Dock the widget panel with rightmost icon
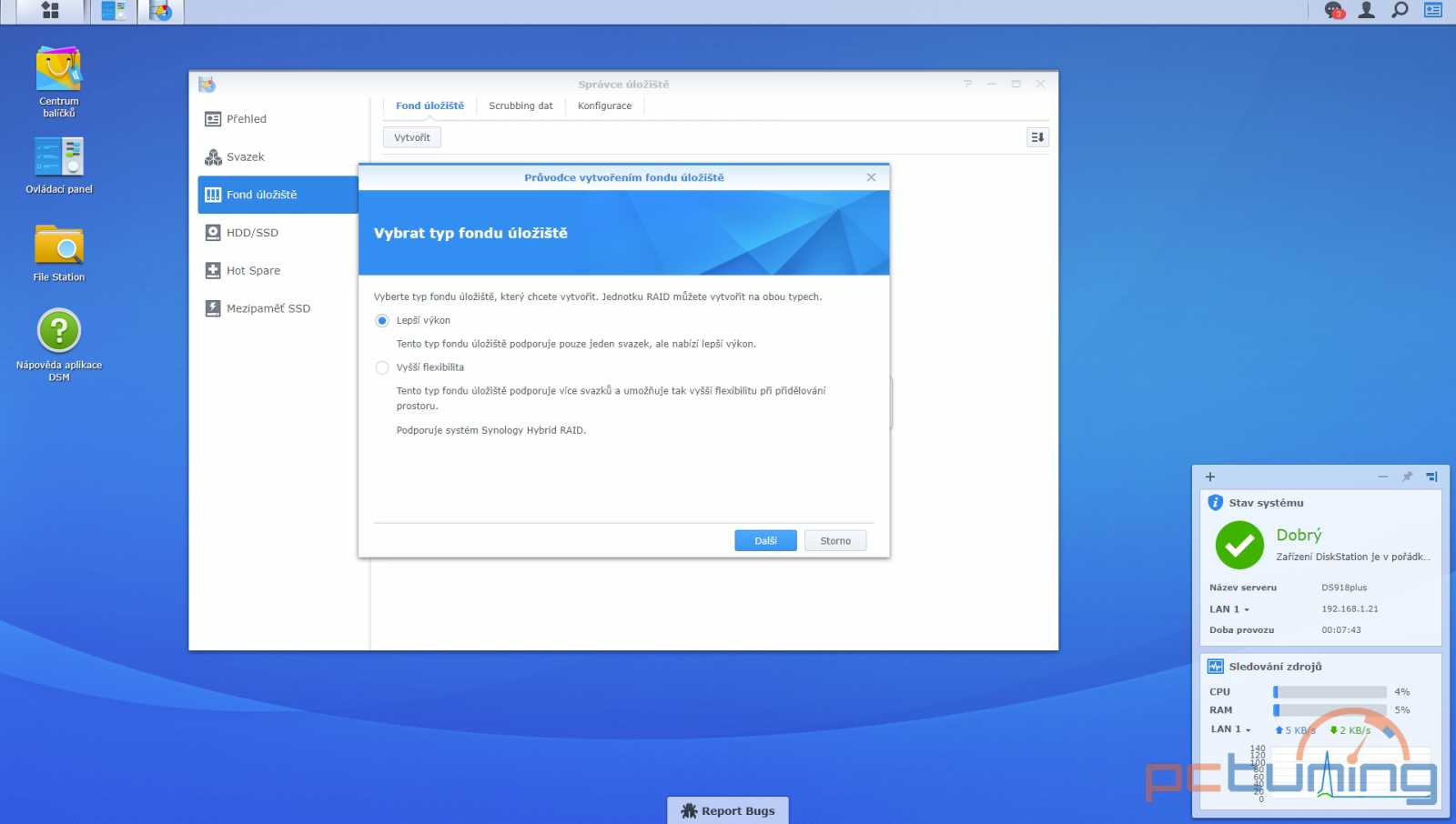The height and width of the screenshot is (824, 1456). click(1431, 477)
